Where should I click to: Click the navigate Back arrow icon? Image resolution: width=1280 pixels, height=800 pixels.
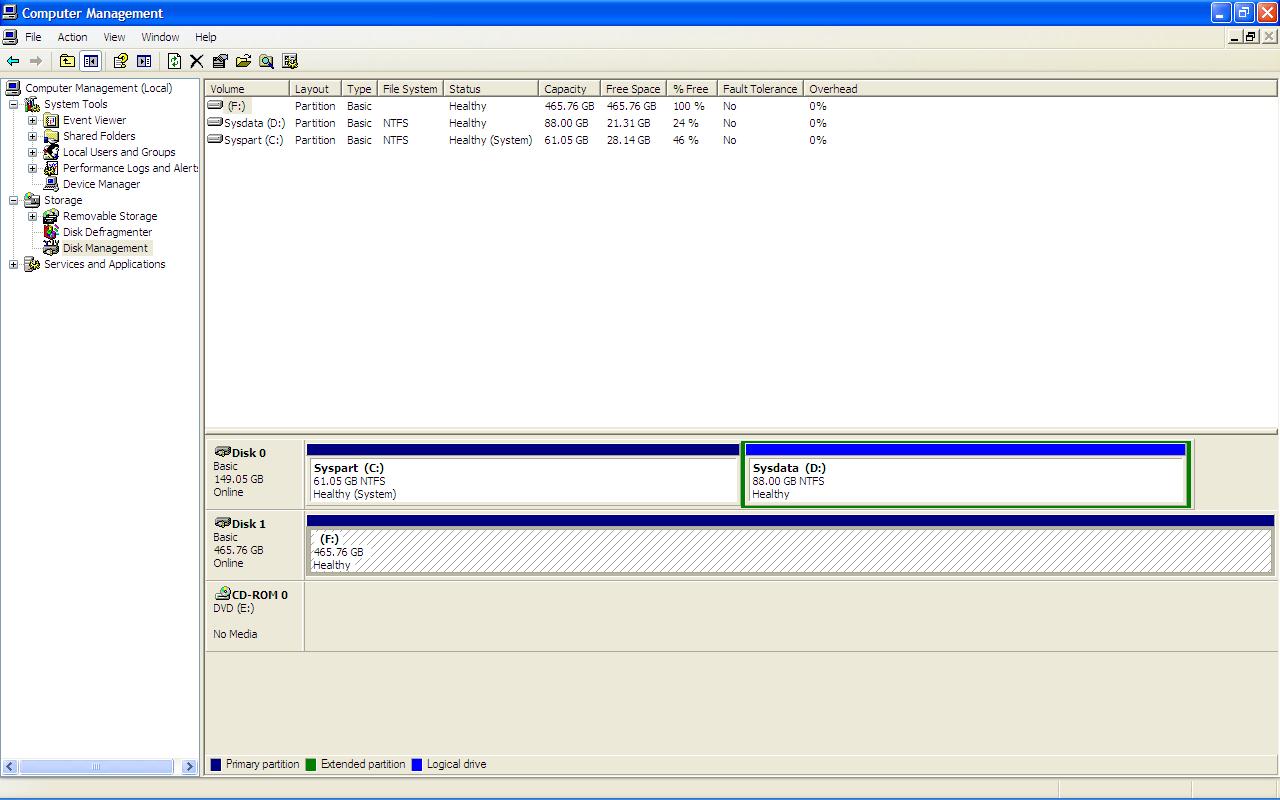[x=13, y=61]
